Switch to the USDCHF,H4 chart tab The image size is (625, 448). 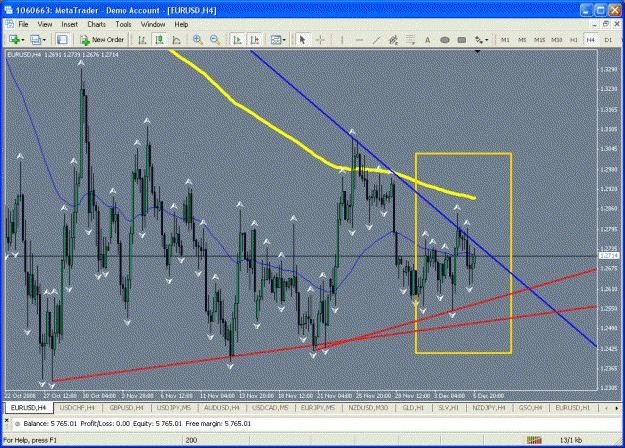coord(77,408)
